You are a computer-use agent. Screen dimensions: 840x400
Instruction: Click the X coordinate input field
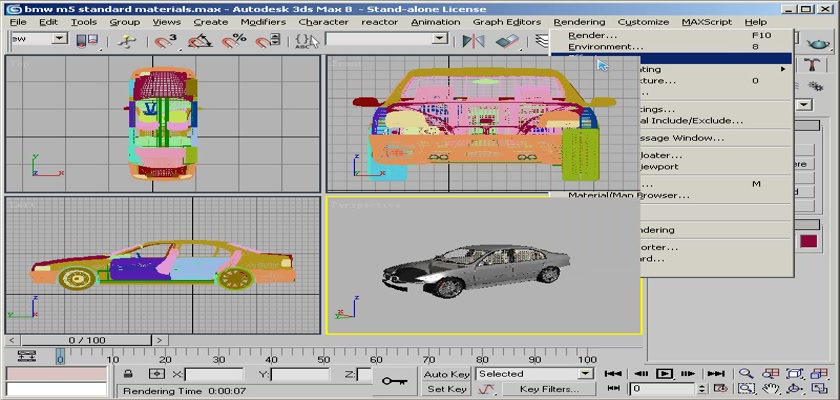(214, 374)
